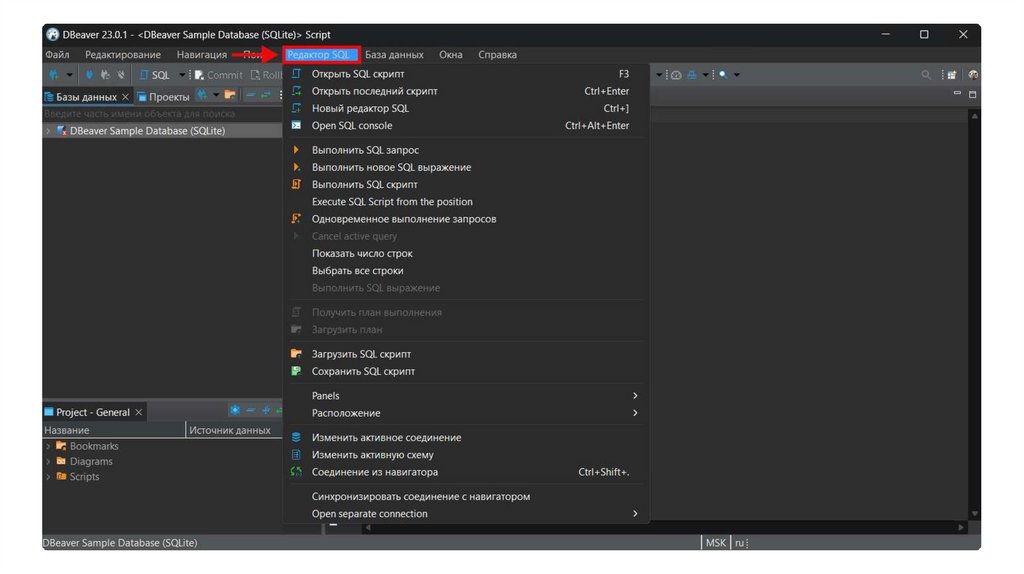The height and width of the screenshot is (574, 1024).
Task: Click the SQLite database icon in navigator
Action: point(62,131)
